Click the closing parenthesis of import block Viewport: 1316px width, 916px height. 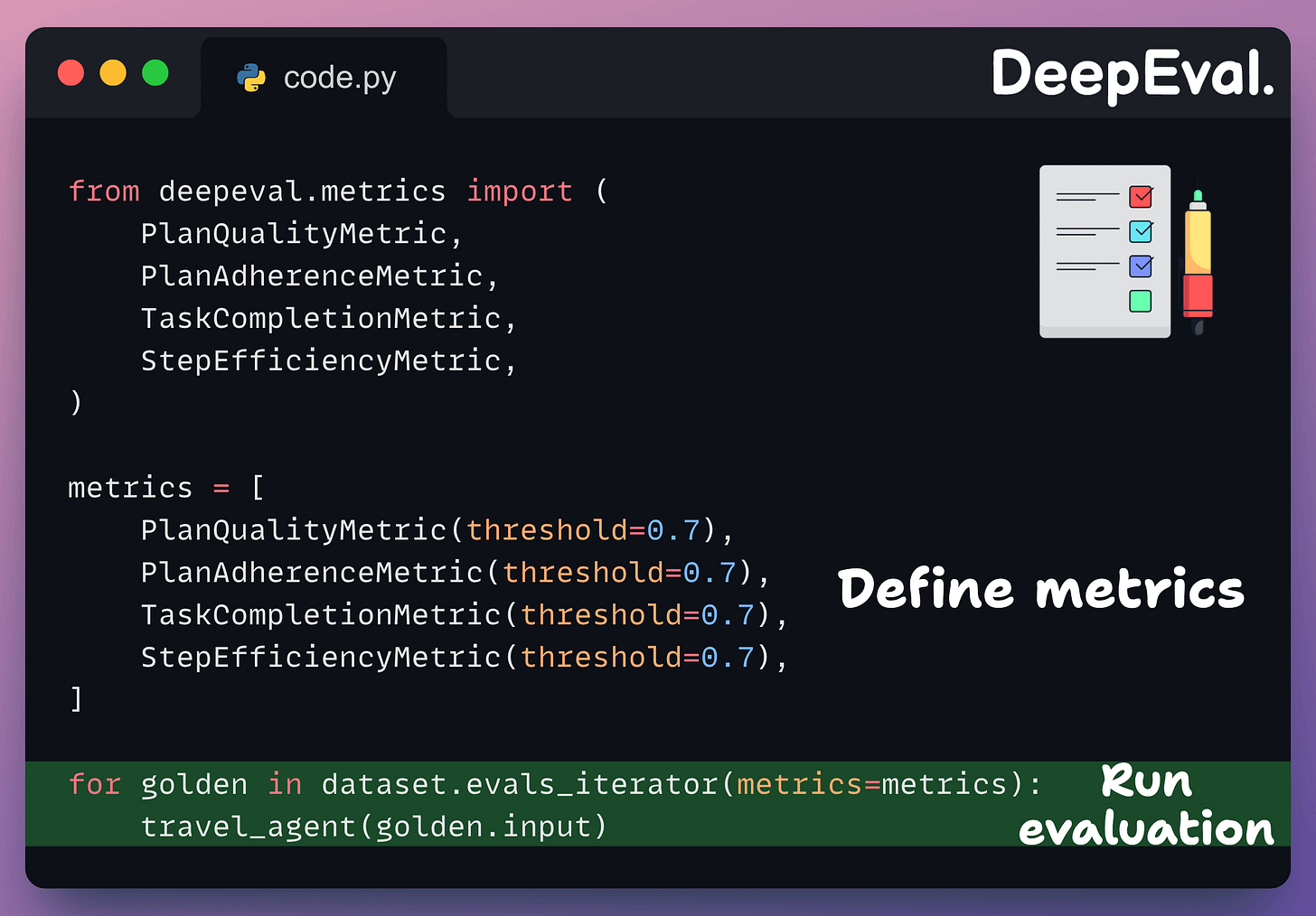coord(77,403)
